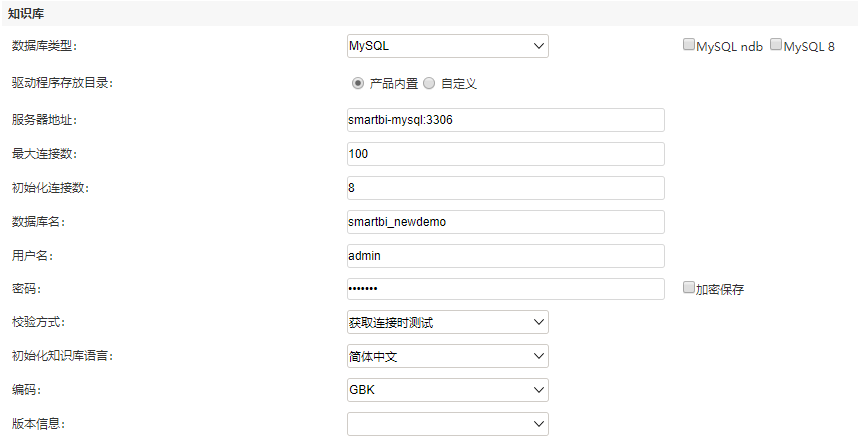Click the 数据库名 field smartbi_newdemo
The width and height of the screenshot is (858, 443).
tap(506, 222)
